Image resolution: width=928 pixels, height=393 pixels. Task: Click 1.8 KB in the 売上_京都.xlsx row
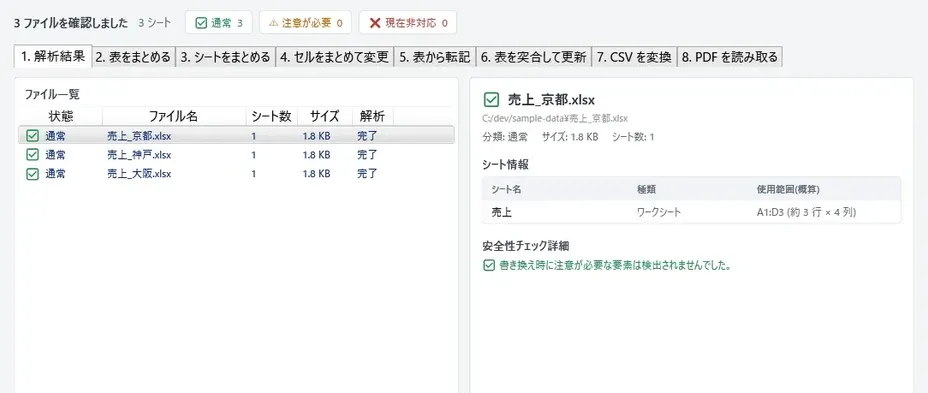[316, 136]
